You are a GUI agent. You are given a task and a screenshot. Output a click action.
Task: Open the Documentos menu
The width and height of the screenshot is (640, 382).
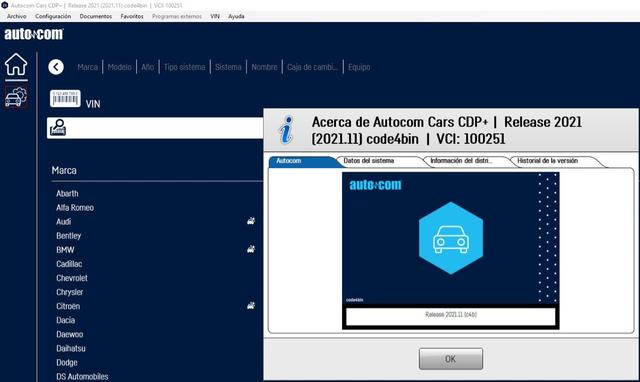[96, 16]
